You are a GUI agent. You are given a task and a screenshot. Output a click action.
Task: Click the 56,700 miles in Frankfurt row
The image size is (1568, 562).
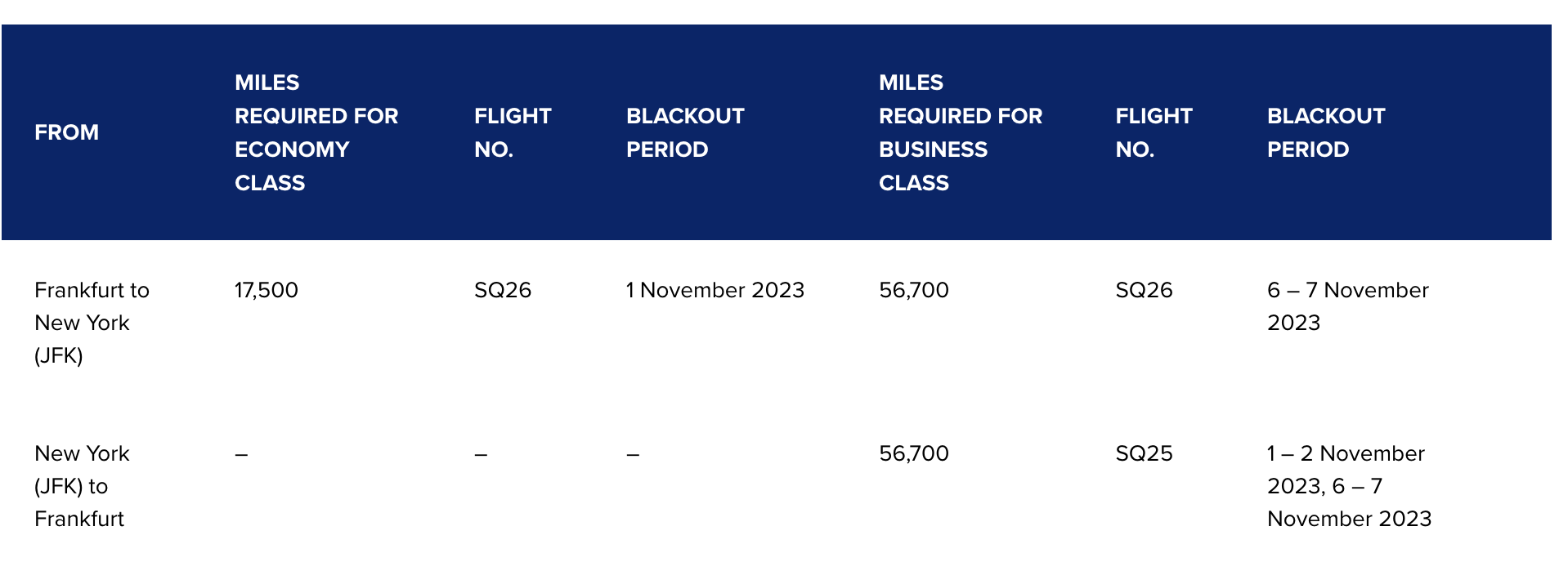[914, 290]
